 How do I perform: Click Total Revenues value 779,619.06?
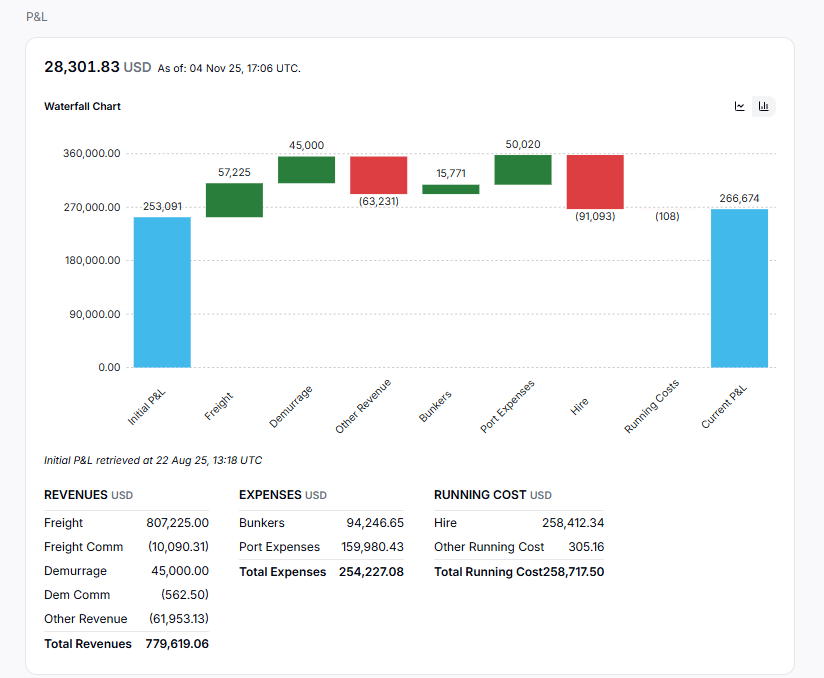pos(177,644)
